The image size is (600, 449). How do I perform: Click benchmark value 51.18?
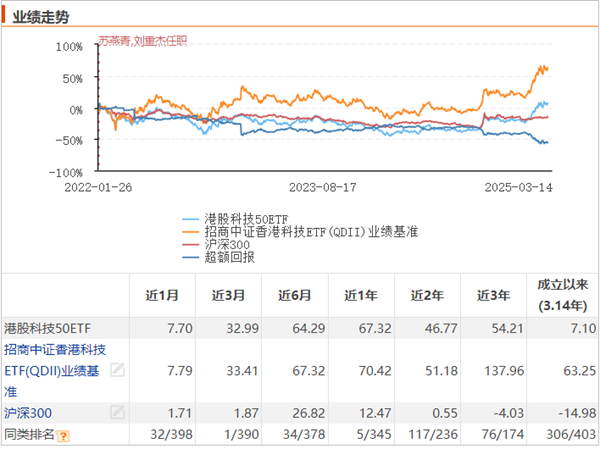click(x=442, y=371)
